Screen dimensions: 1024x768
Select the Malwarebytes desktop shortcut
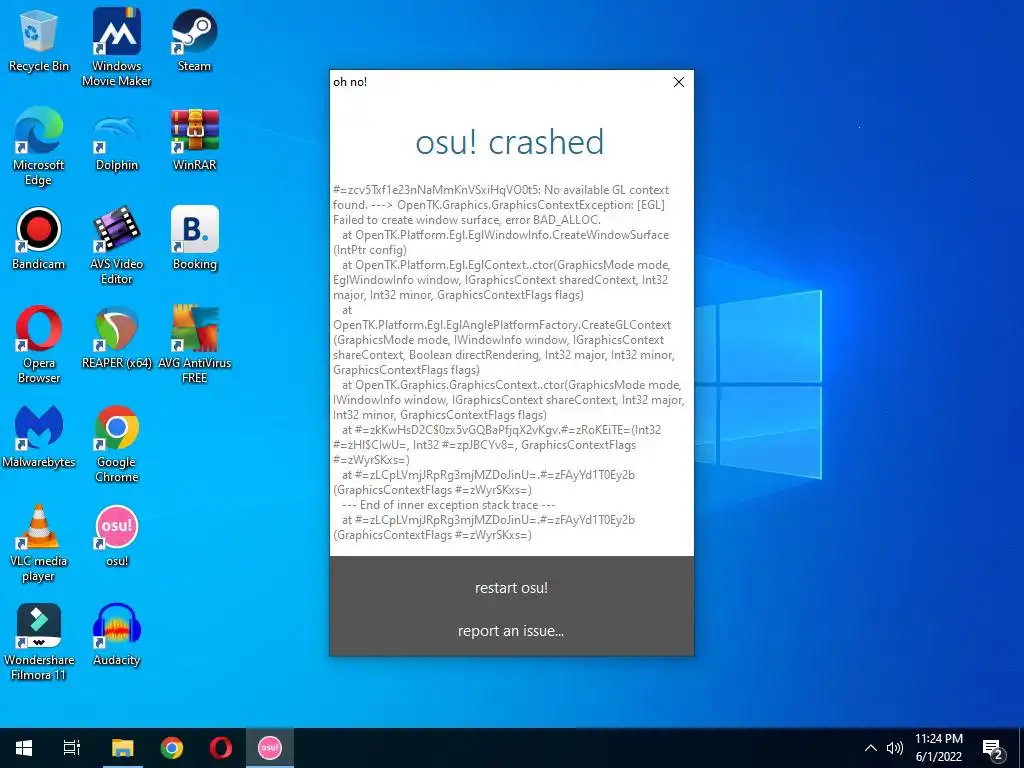(39, 437)
